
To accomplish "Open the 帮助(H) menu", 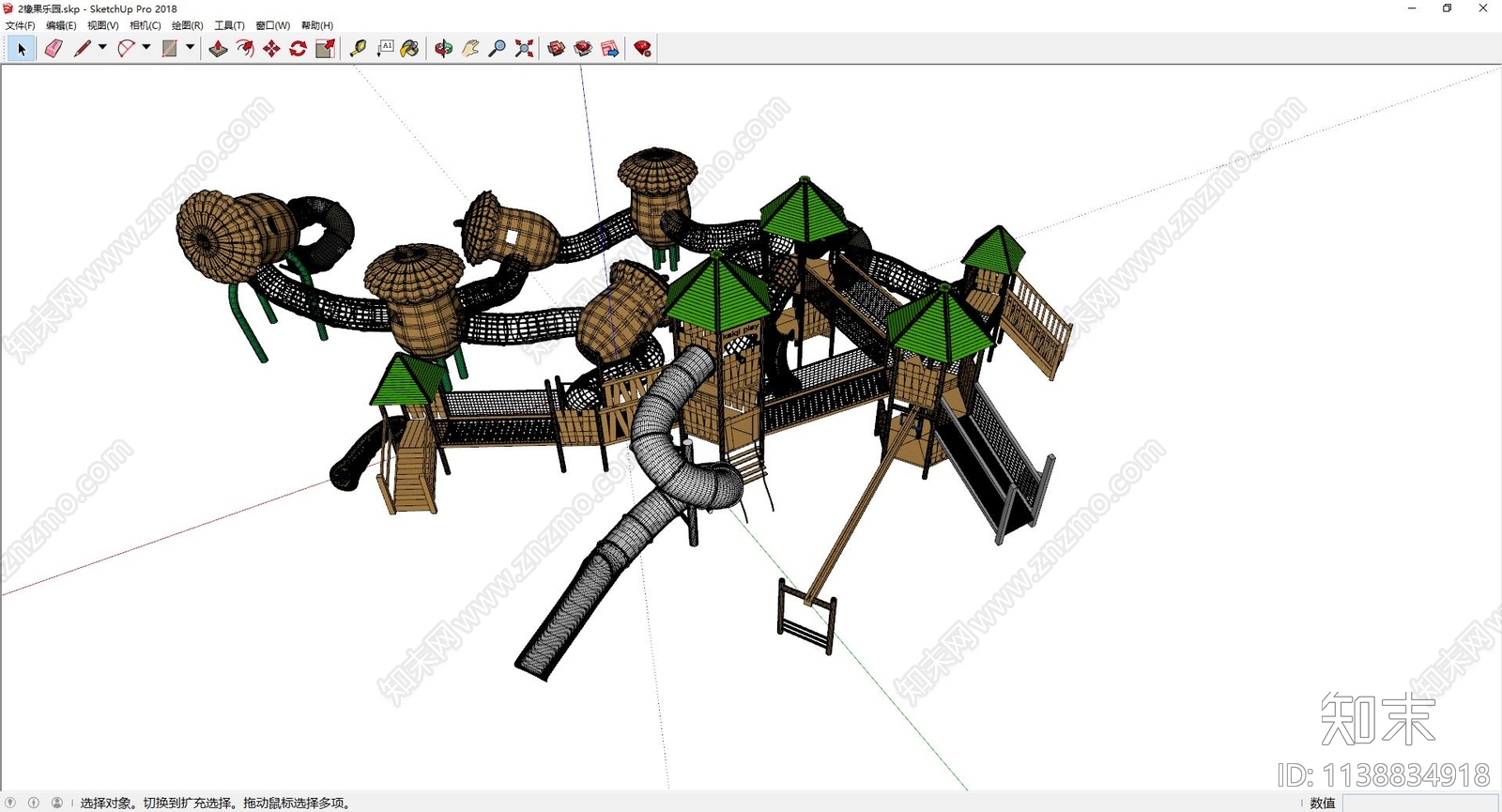I will pyautogui.click(x=317, y=25).
